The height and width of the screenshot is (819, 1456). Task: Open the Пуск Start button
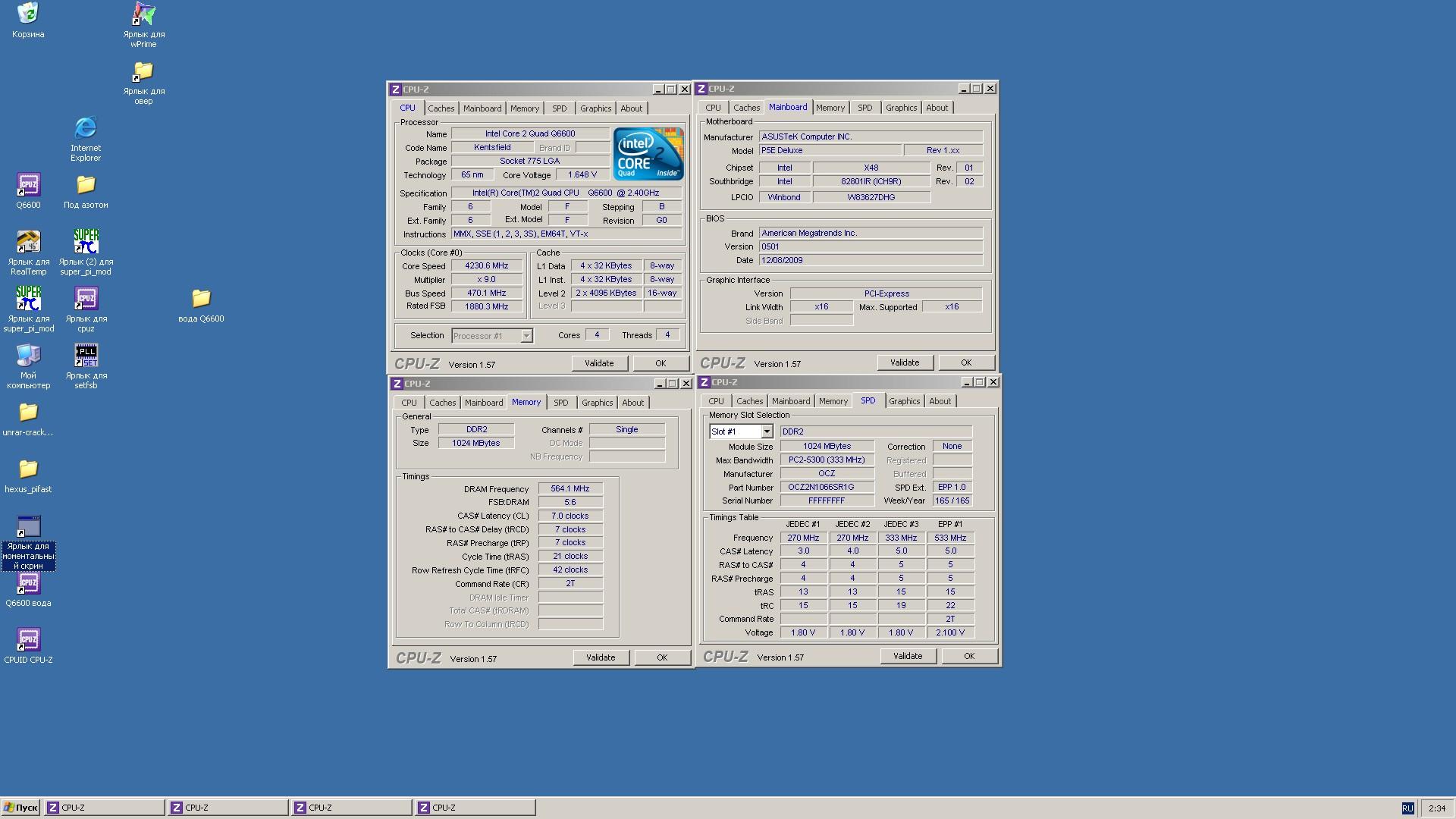coord(20,808)
